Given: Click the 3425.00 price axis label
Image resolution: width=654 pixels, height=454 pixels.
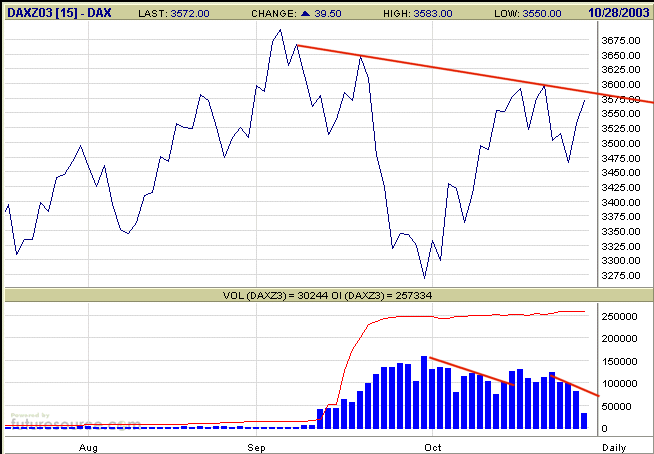Looking at the screenshot, I should pyautogui.click(x=621, y=187).
